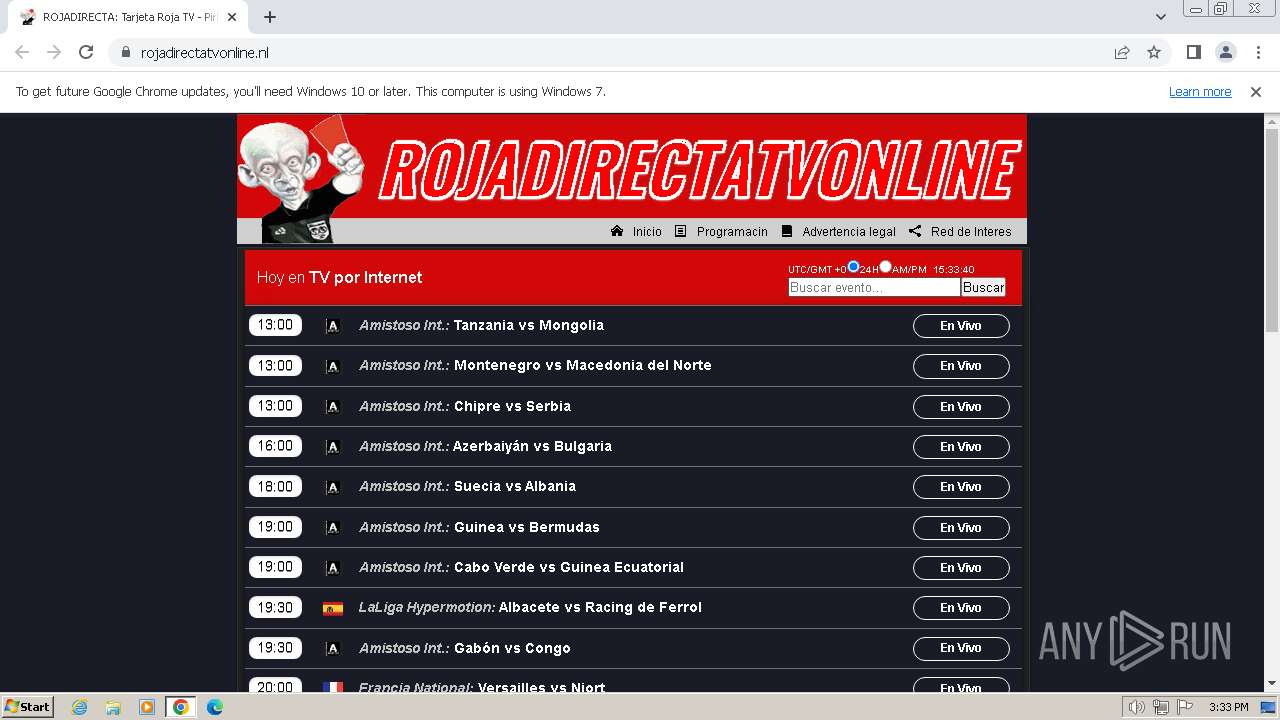Select Suecia vs Albania match title

point(515,486)
